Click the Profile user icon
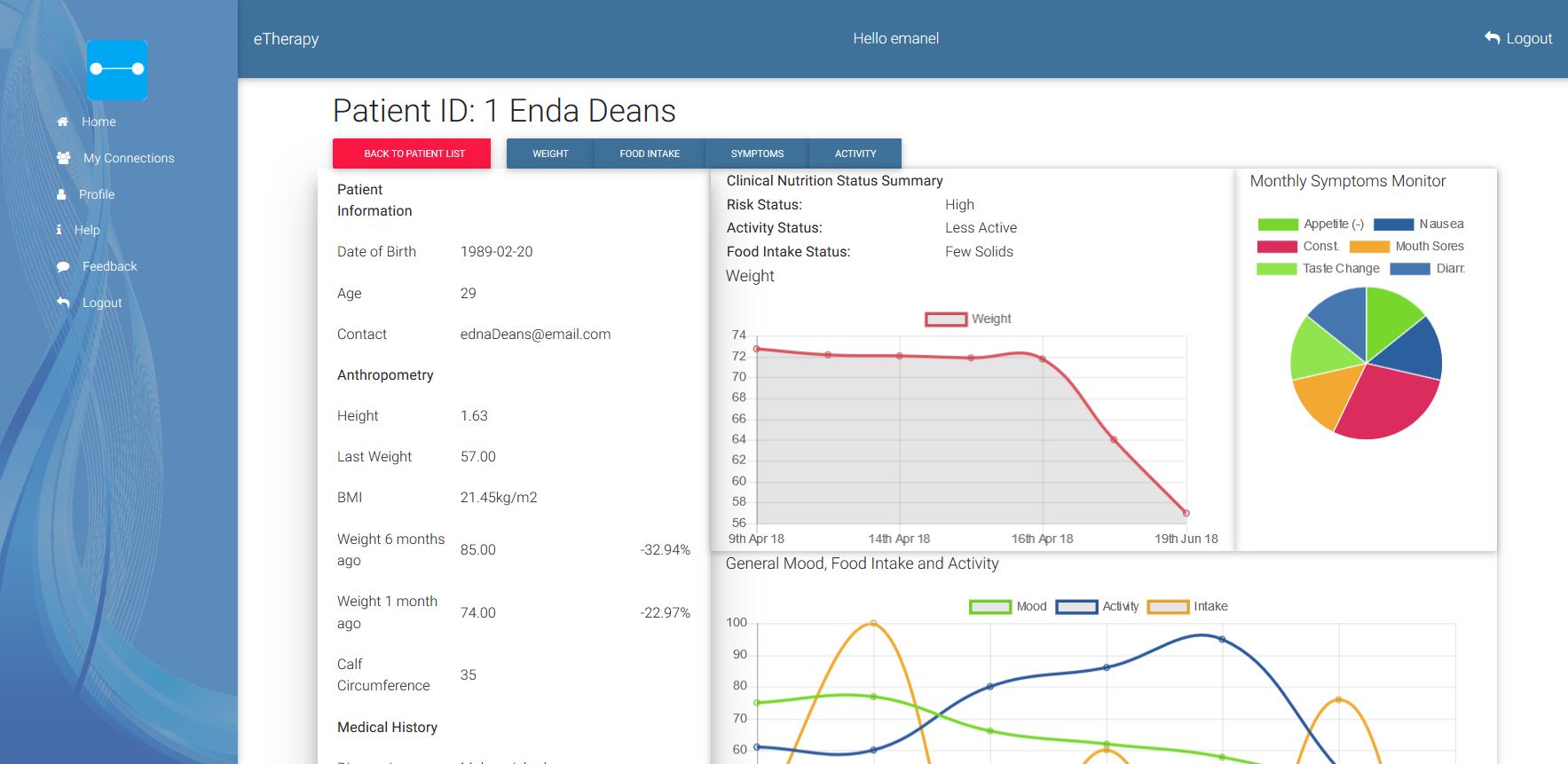Screen dimensions: 1568x764 click(x=61, y=194)
